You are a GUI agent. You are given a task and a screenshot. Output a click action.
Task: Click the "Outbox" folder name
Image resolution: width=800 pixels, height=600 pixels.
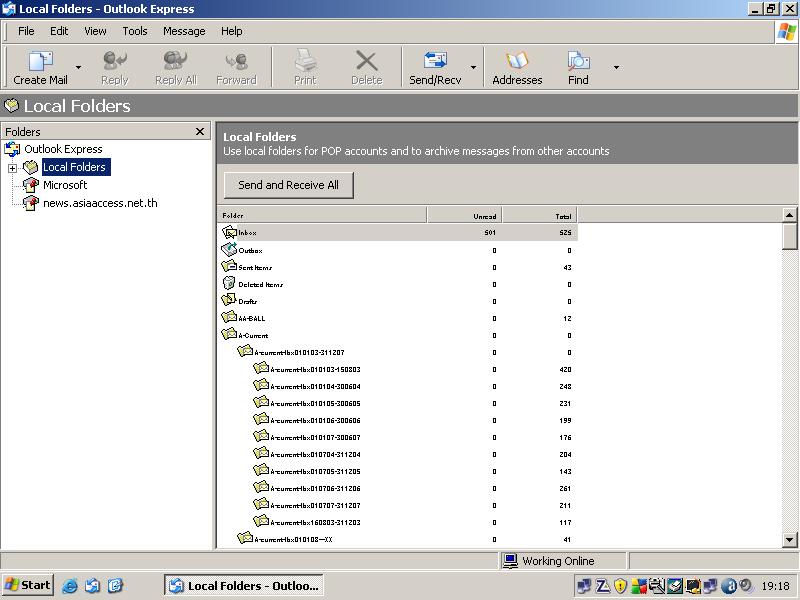pyautogui.click(x=251, y=251)
